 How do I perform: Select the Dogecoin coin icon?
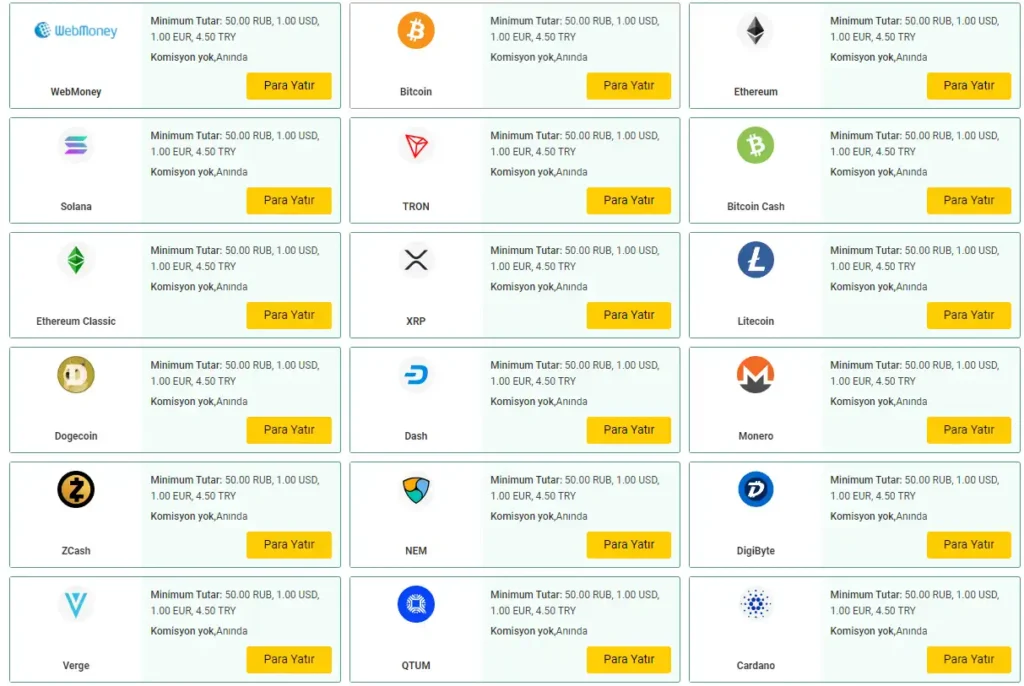pos(76,375)
